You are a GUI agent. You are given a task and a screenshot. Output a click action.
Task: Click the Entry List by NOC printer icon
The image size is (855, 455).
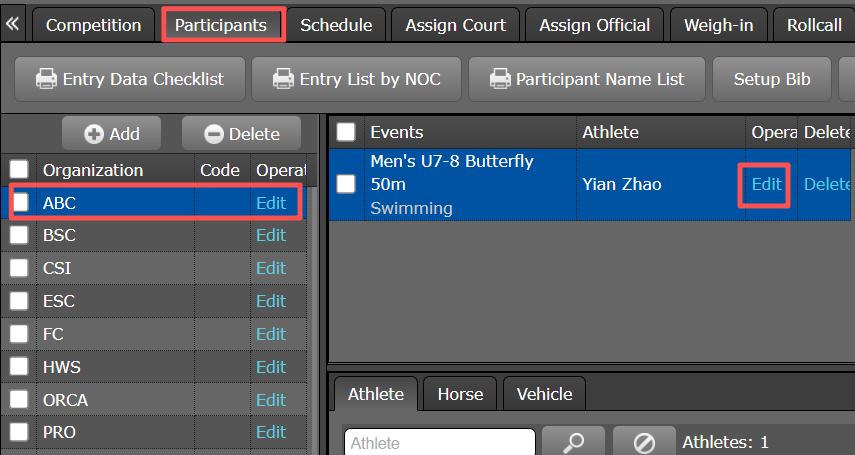point(283,79)
